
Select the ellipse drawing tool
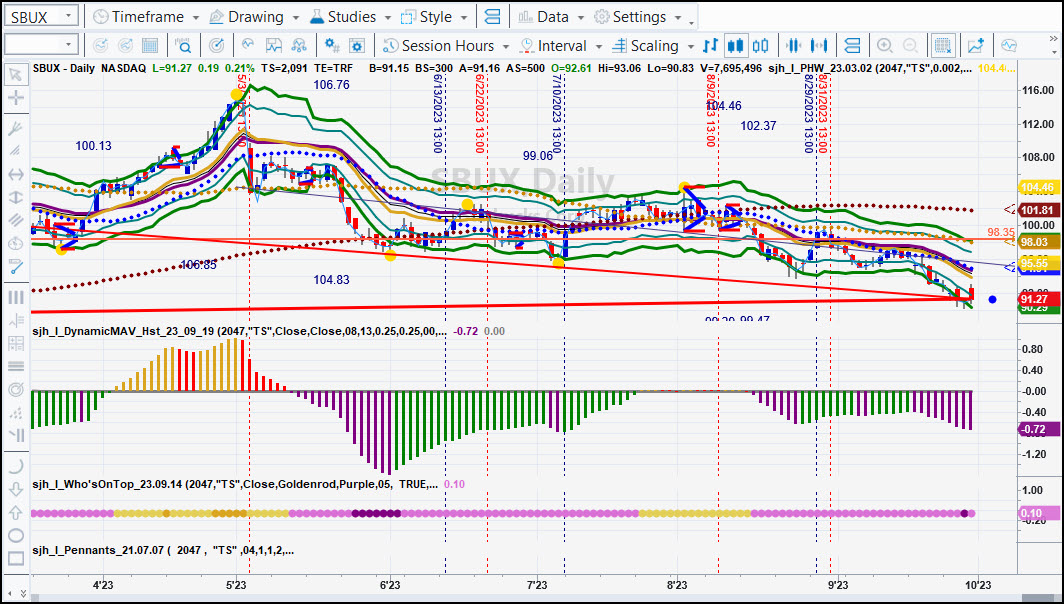coord(15,535)
